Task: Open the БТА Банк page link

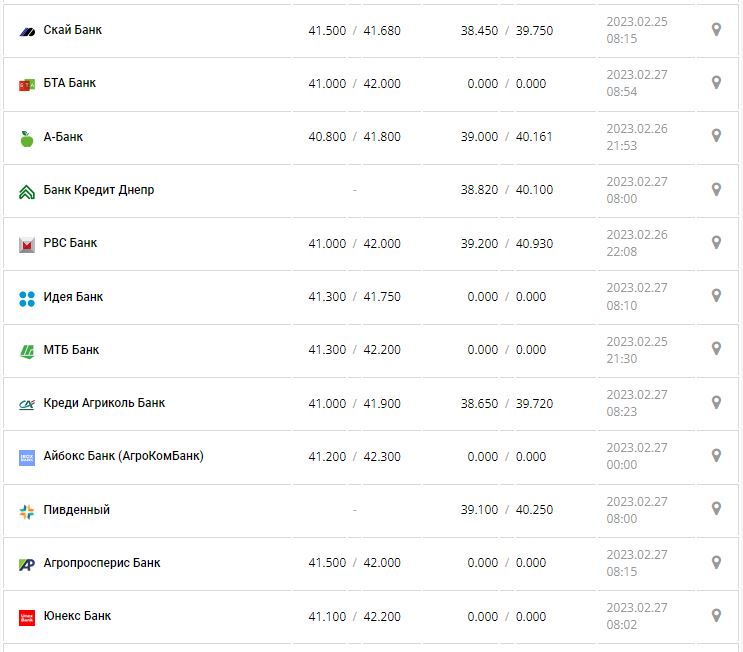Action: click(70, 83)
